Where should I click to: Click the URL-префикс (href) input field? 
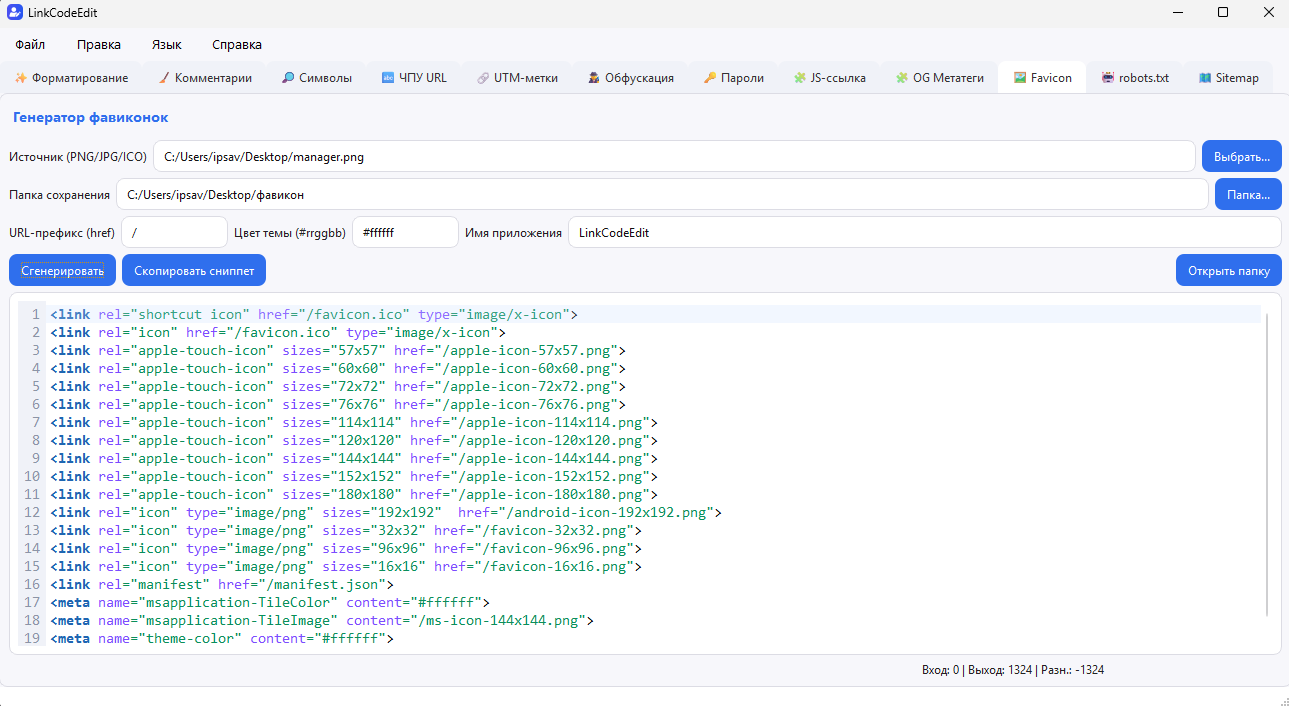[x=174, y=233]
